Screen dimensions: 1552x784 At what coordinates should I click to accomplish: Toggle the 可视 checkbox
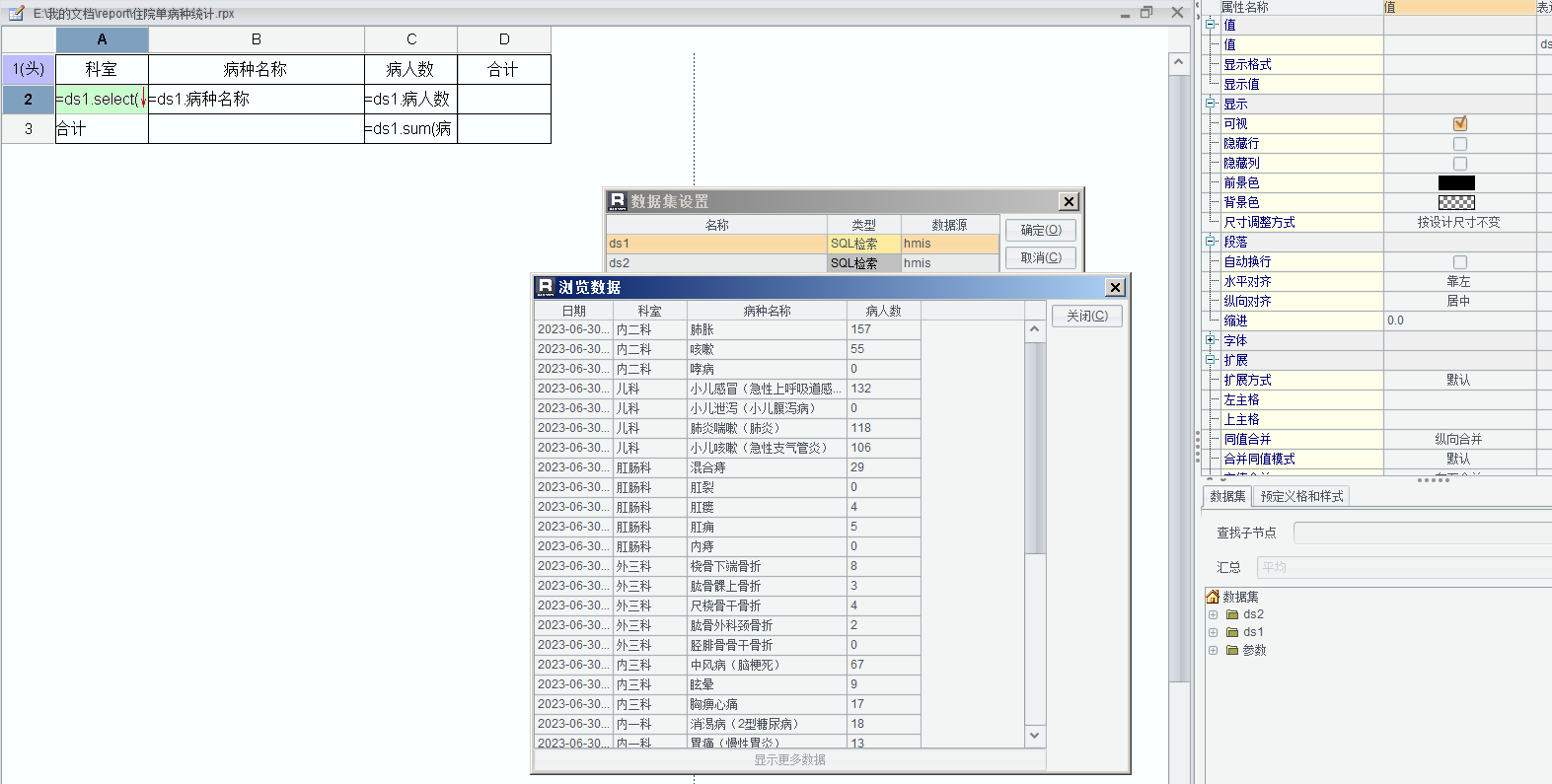1460,123
